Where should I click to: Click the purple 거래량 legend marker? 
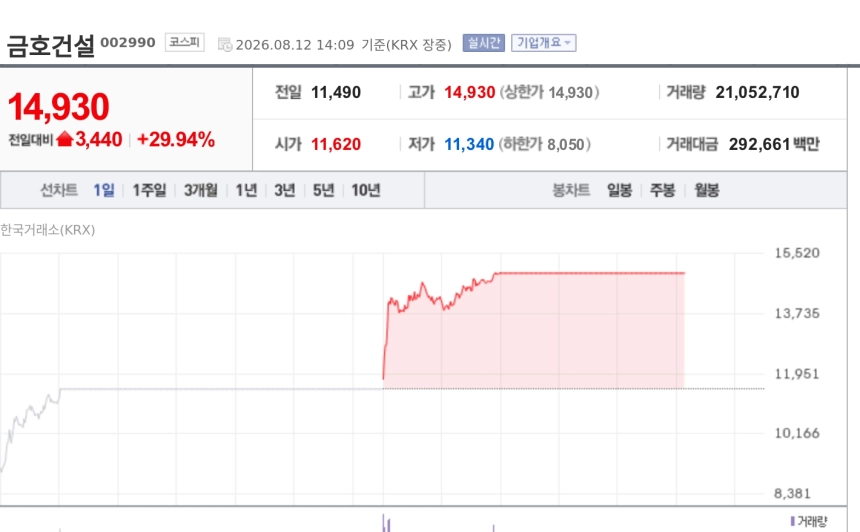[793, 520]
